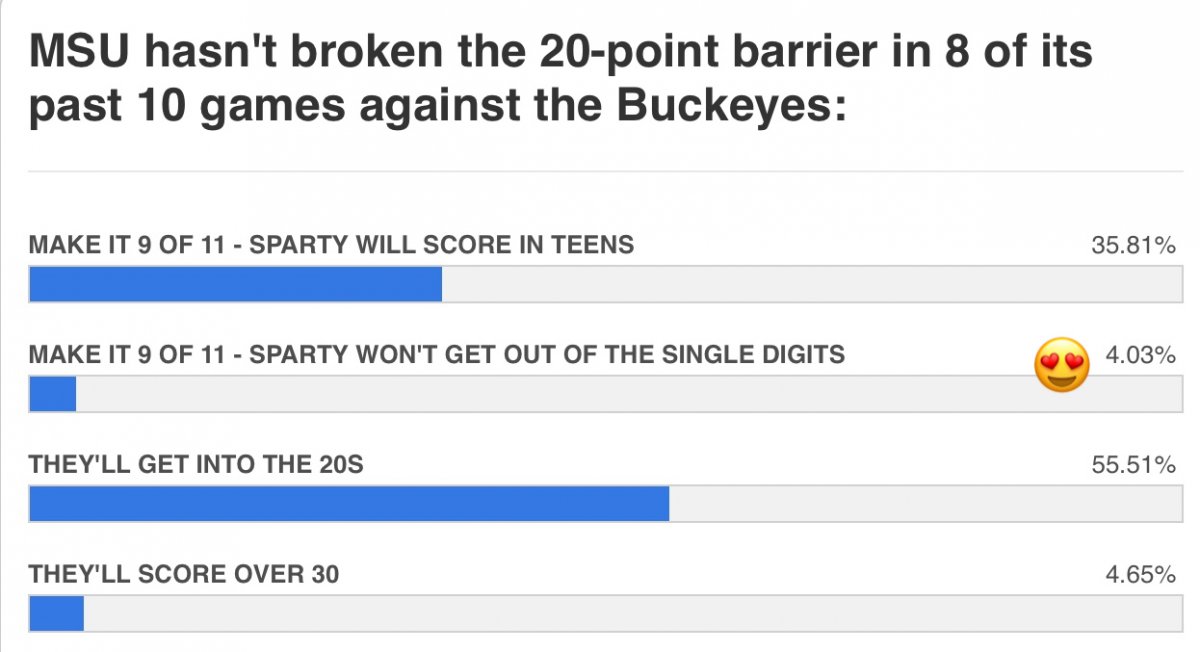Viewport: 1200px width, 652px height.
Task: Click the 4.65% result value
Action: tap(1140, 574)
